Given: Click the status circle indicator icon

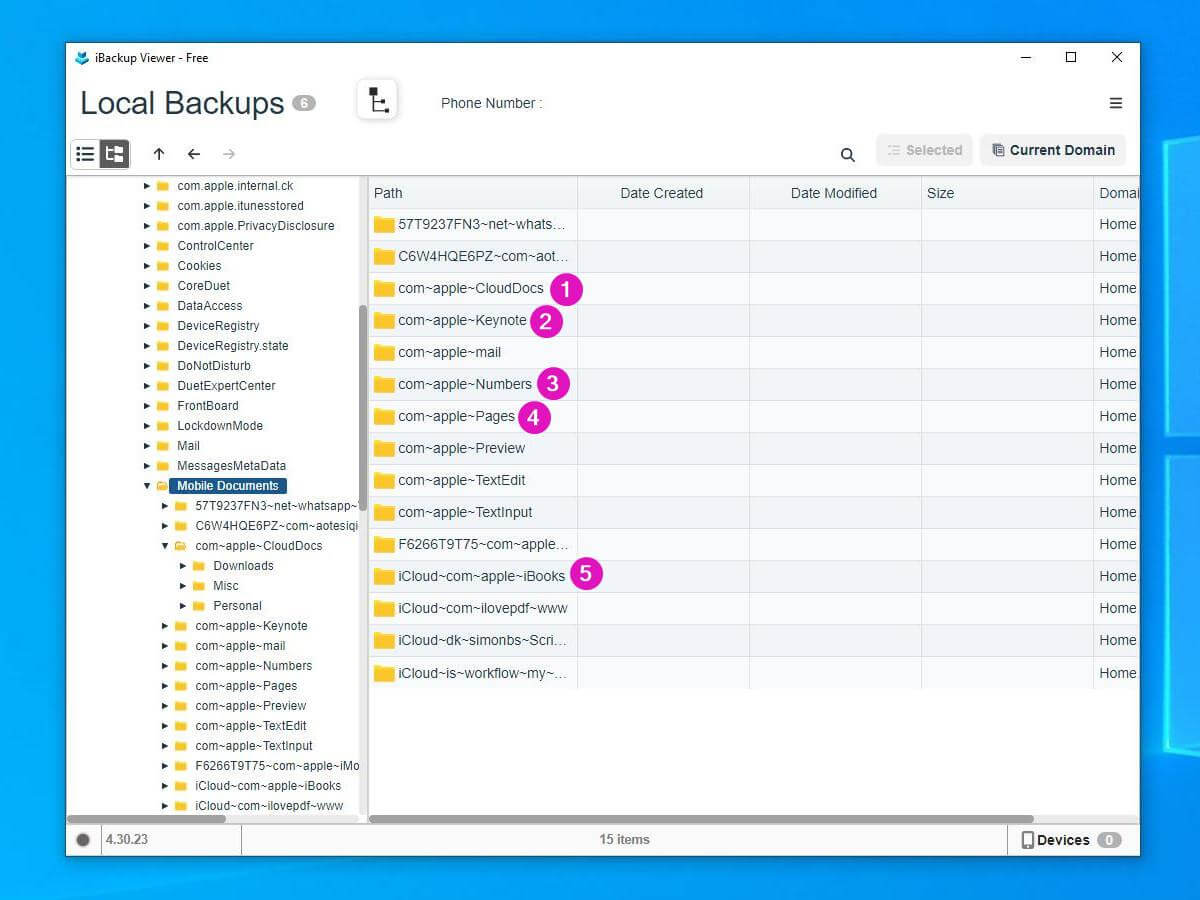Looking at the screenshot, I should [x=83, y=840].
